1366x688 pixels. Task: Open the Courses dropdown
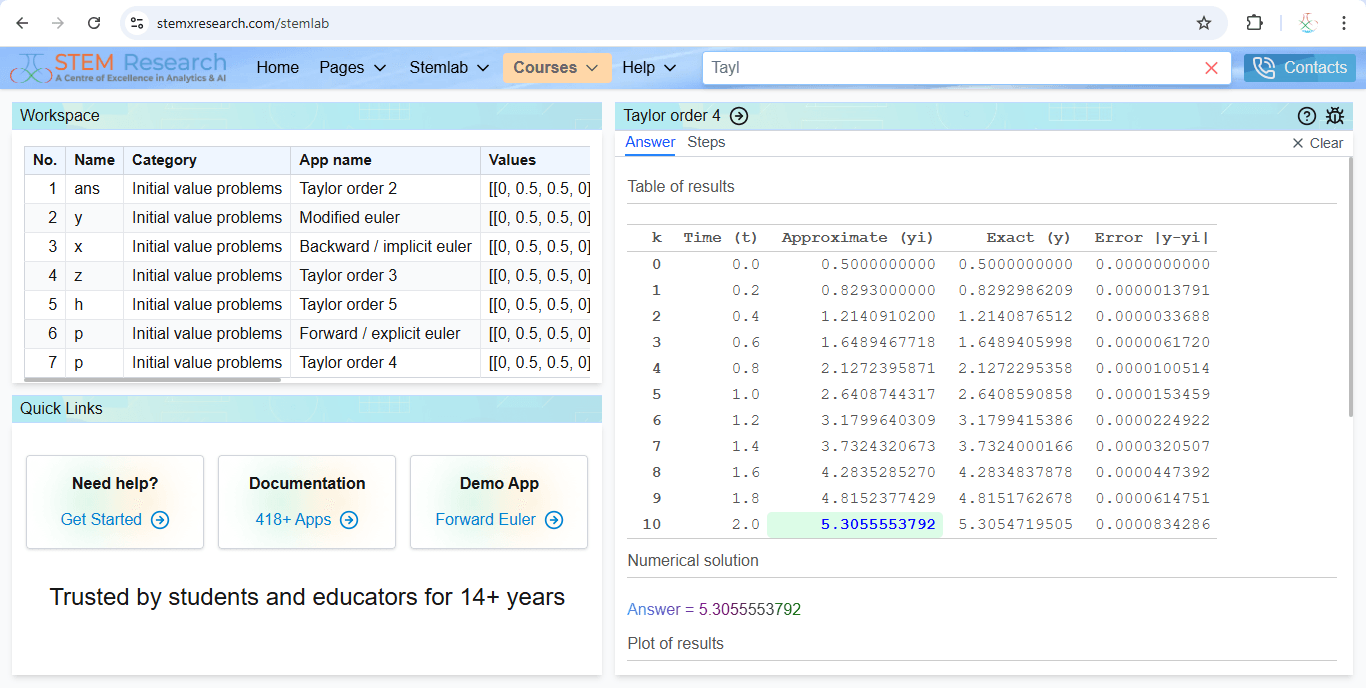pos(556,68)
